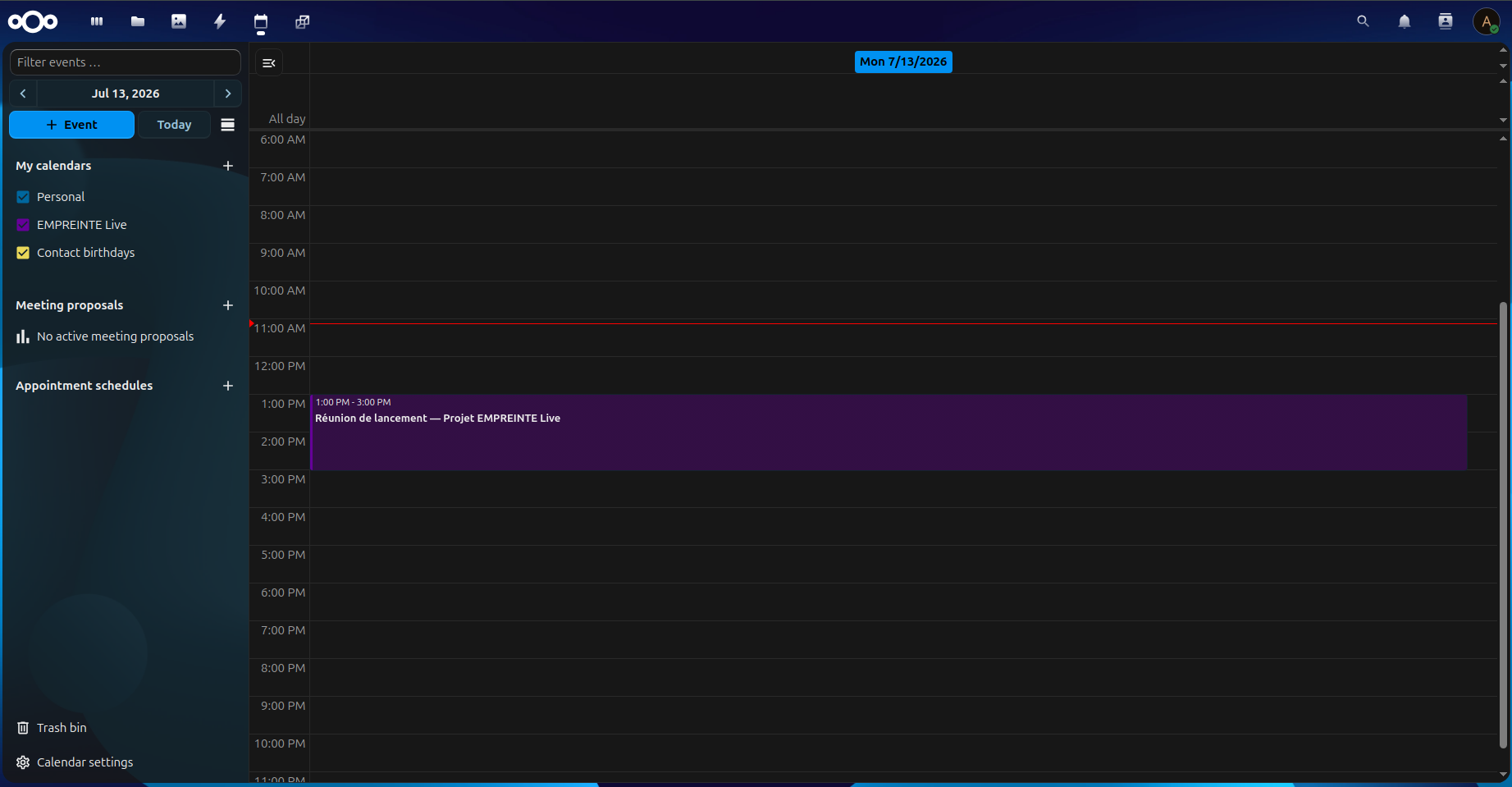Open Calendar settings
Image resolution: width=1512 pixels, height=787 pixels.
pos(85,762)
